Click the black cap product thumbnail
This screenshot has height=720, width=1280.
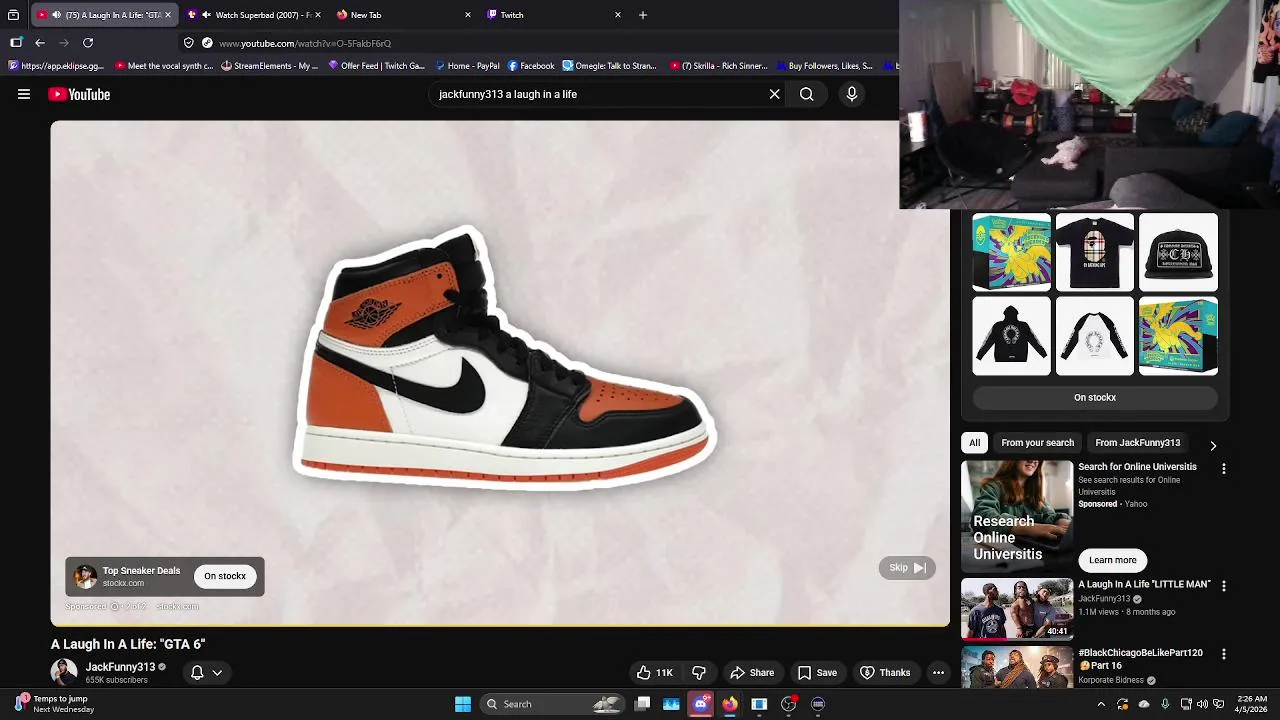[1178, 252]
